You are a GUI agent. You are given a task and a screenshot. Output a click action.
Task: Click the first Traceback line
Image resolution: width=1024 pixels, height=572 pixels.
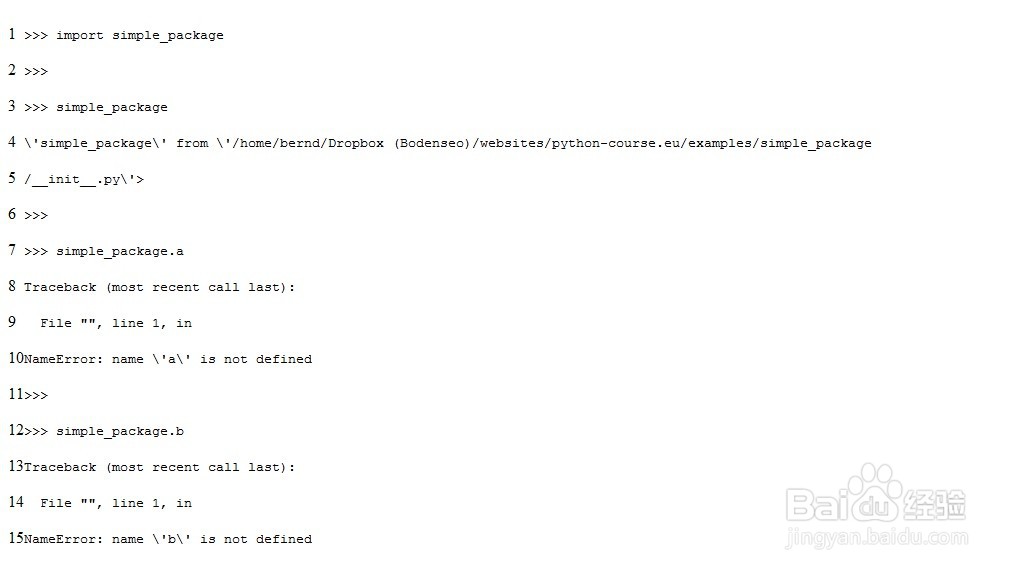click(159, 287)
